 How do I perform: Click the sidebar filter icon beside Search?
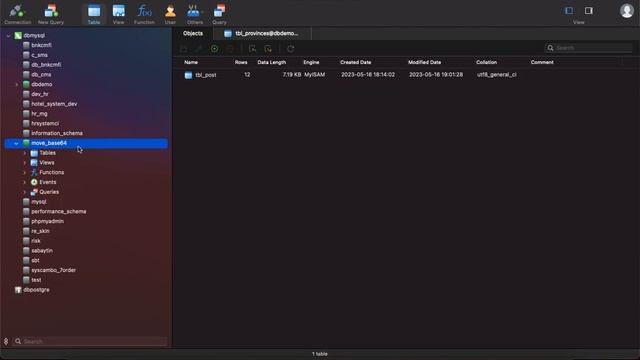tap(6, 341)
